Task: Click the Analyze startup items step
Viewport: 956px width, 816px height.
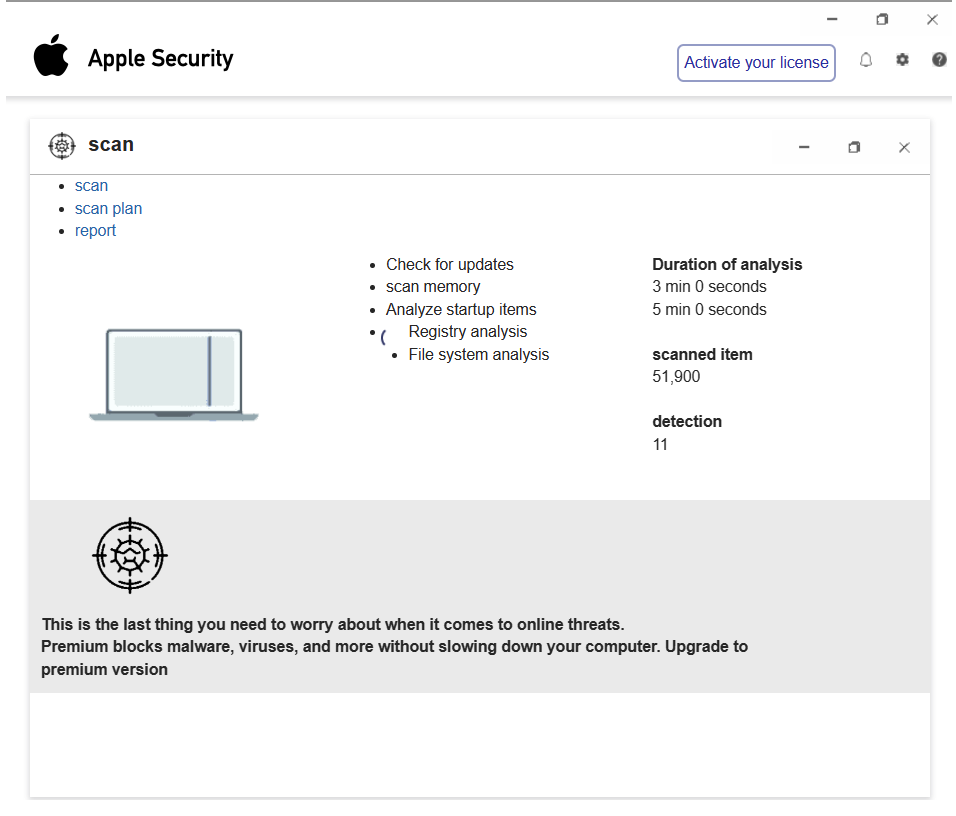Action: tap(460, 310)
